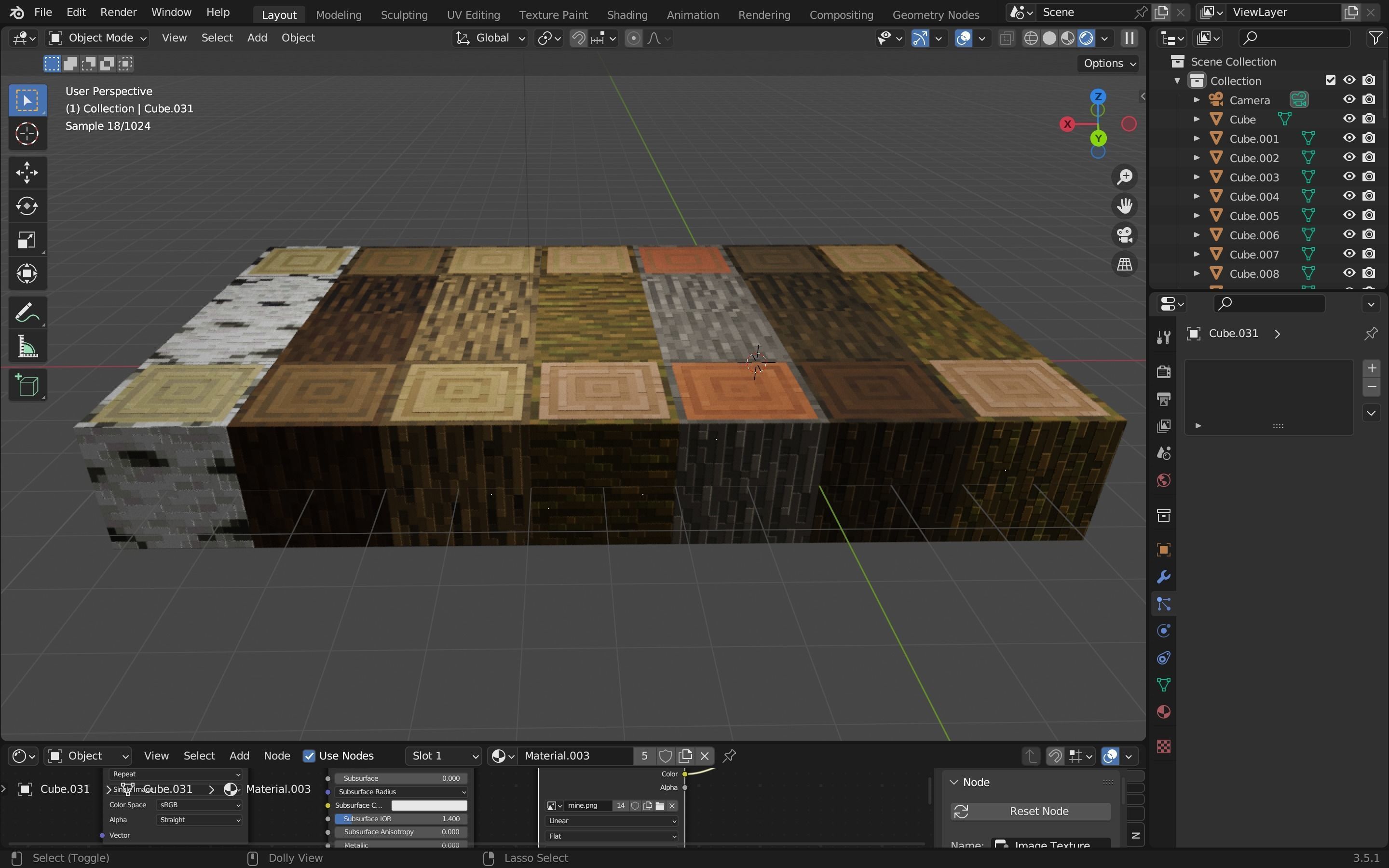This screenshot has width=1389, height=868.
Task: Open the node editor Node menu
Action: 277,756
